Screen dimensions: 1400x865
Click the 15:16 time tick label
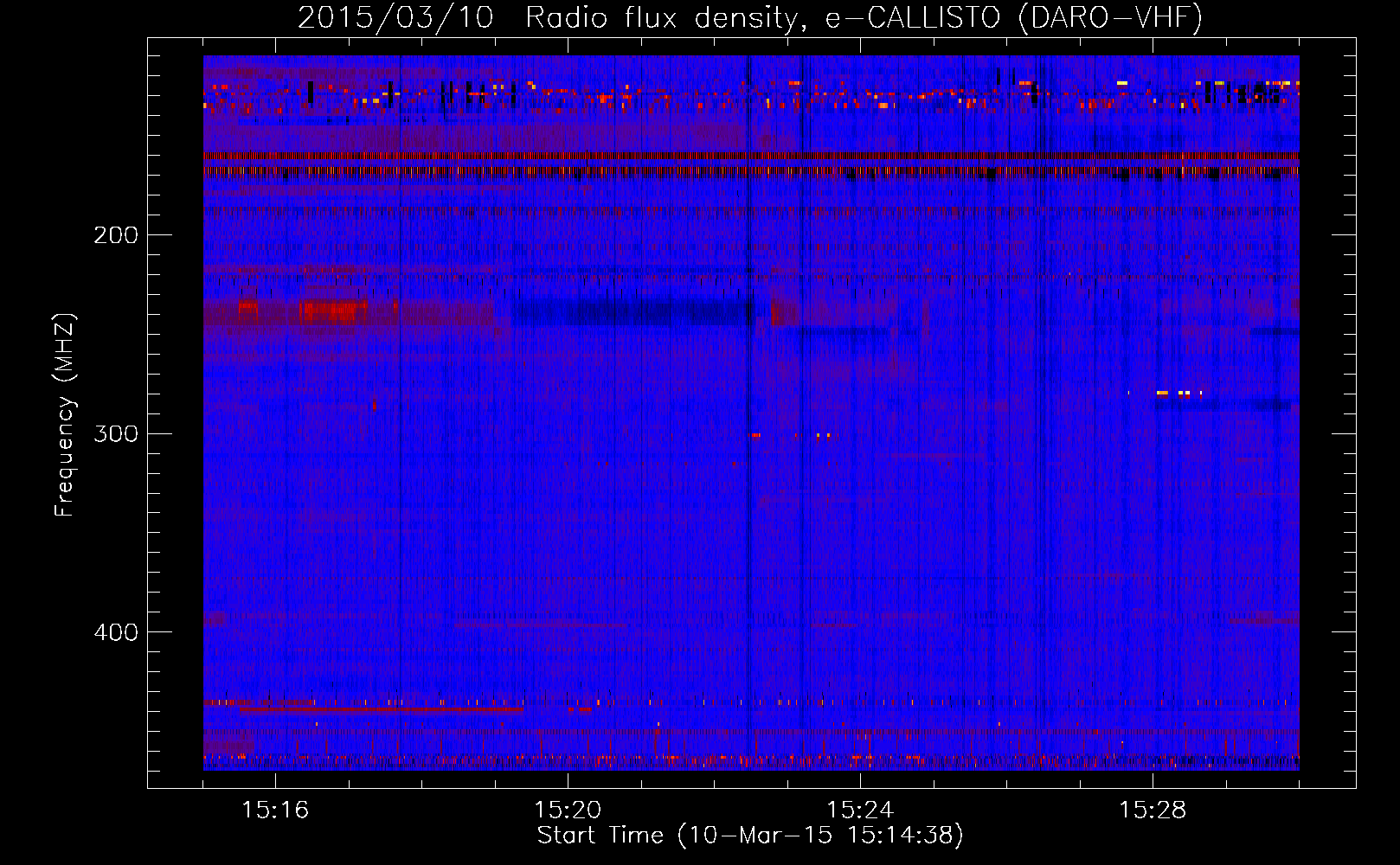click(275, 811)
